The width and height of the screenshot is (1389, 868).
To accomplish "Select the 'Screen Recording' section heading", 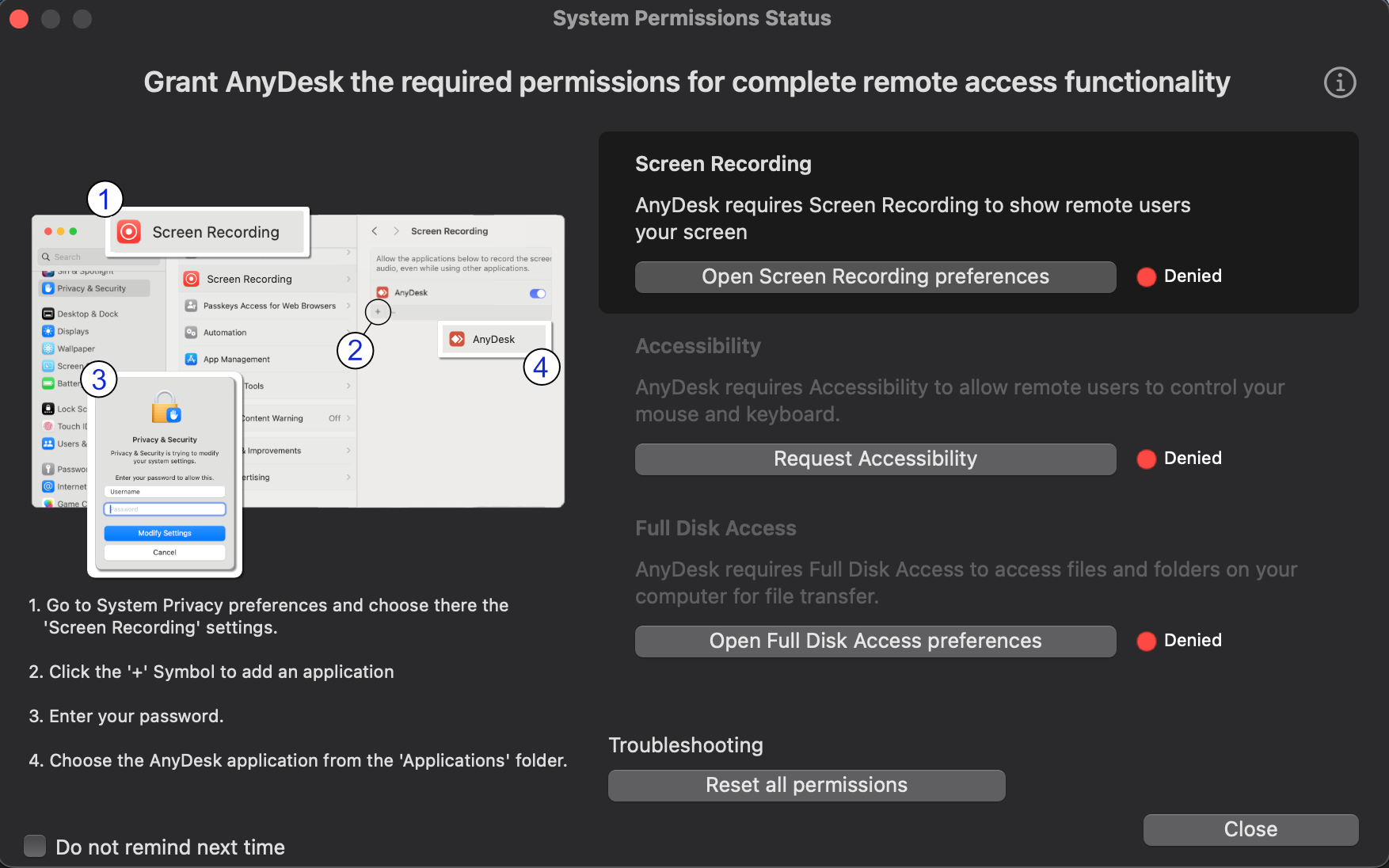I will pyautogui.click(x=723, y=164).
